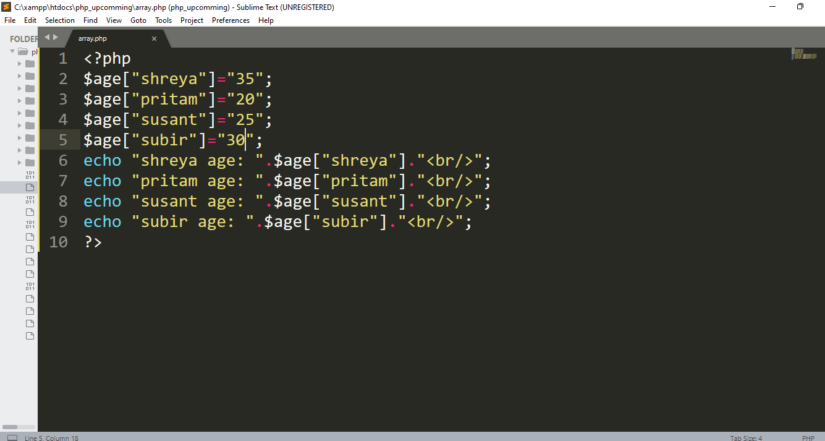
Task: Click the top subfolder icon in sidebar
Action: coord(30,63)
